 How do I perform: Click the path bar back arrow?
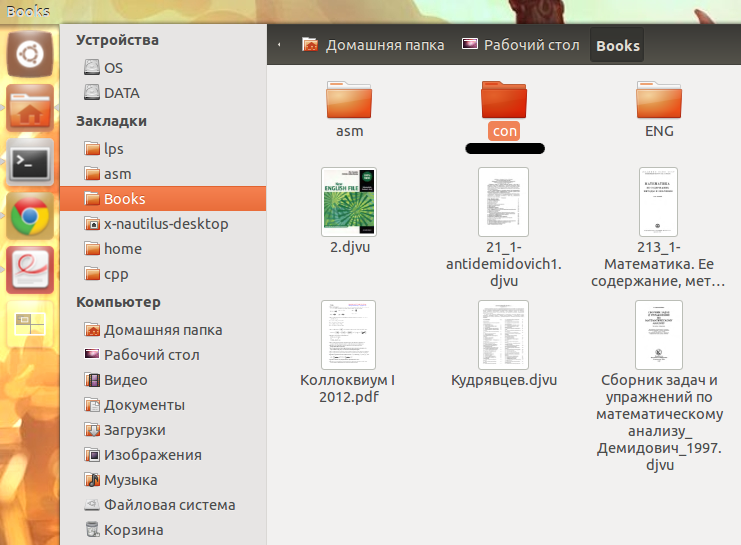coord(278,45)
